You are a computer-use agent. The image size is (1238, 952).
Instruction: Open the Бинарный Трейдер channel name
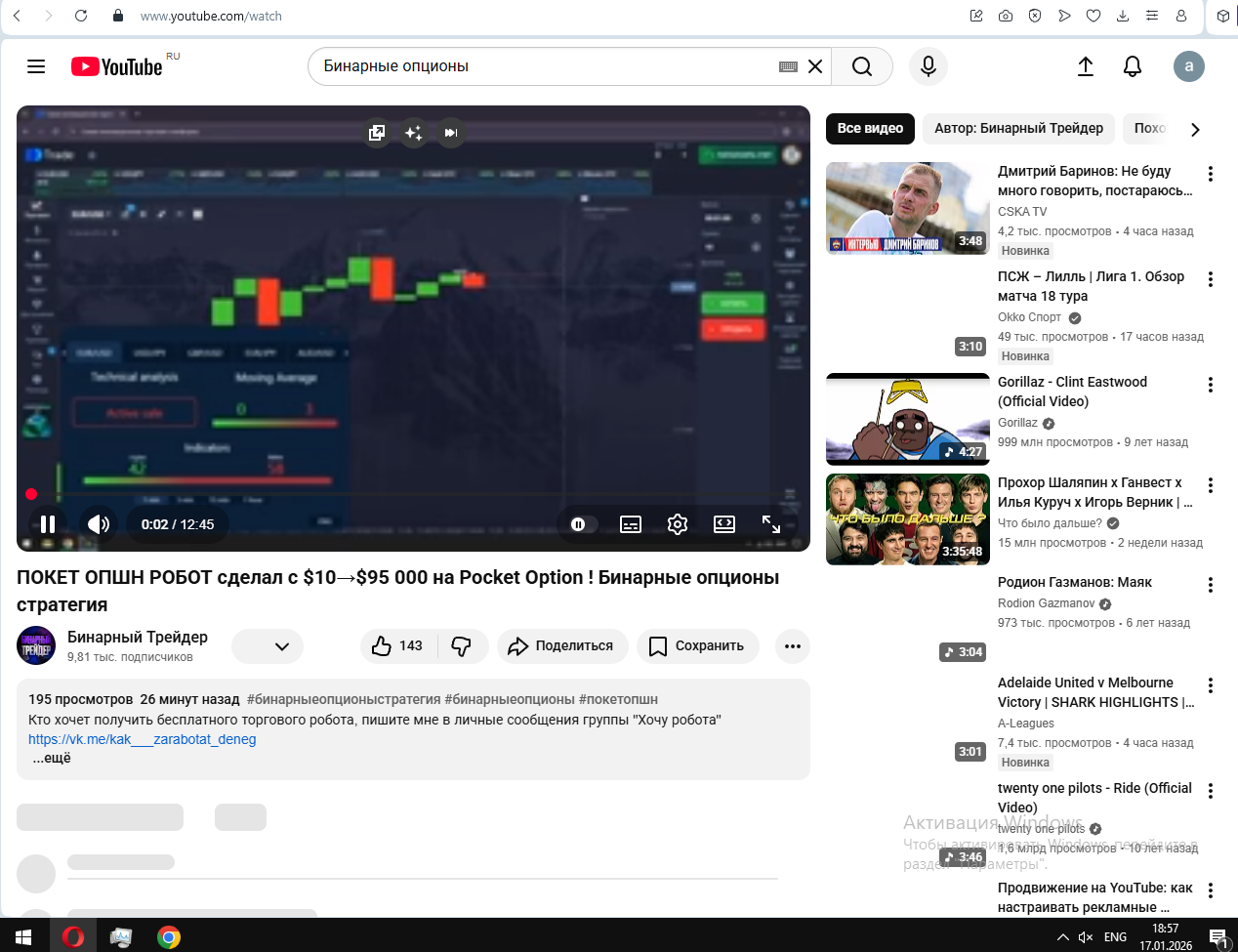coord(138,637)
